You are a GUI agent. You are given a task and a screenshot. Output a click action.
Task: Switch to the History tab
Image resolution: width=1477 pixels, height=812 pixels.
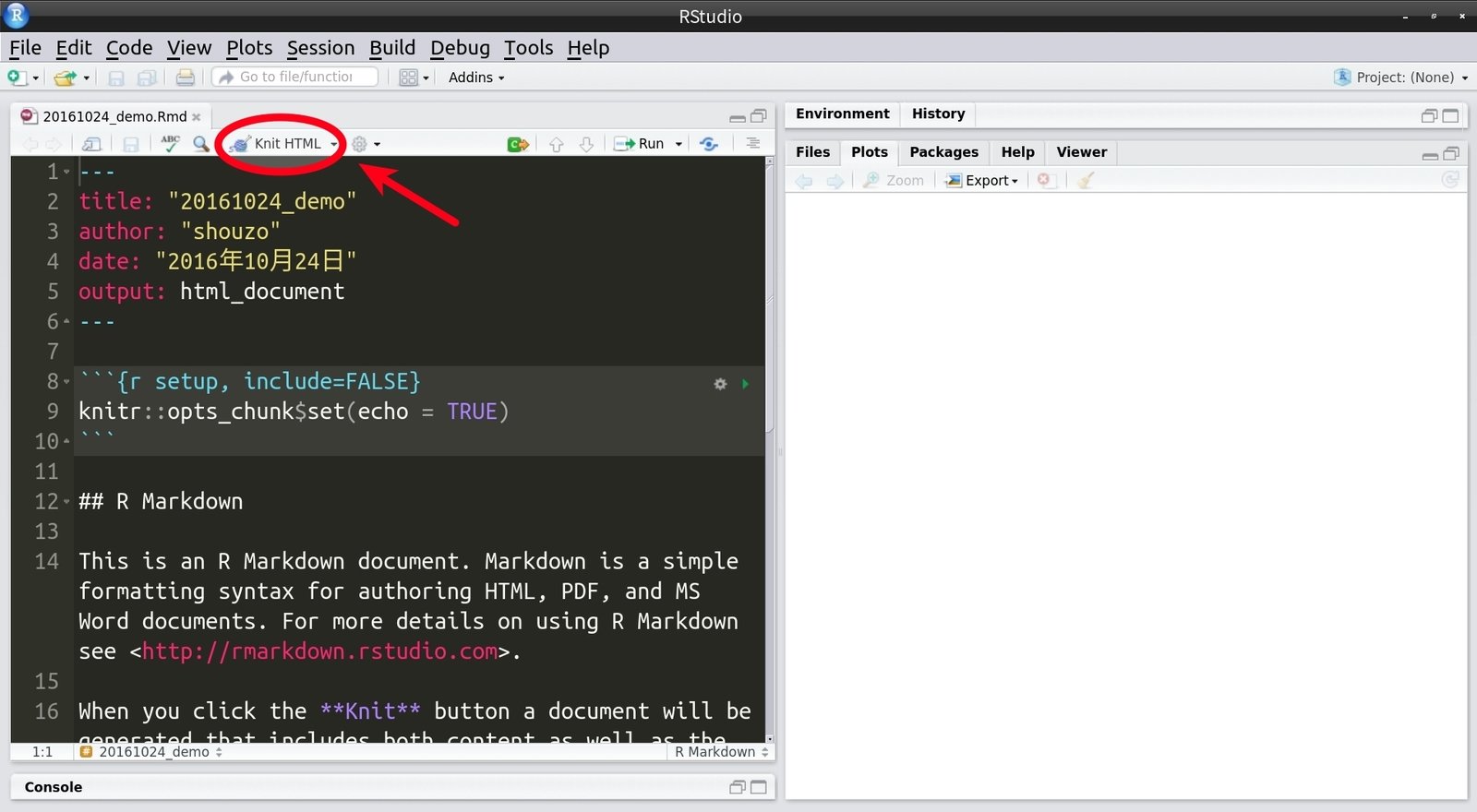[938, 113]
